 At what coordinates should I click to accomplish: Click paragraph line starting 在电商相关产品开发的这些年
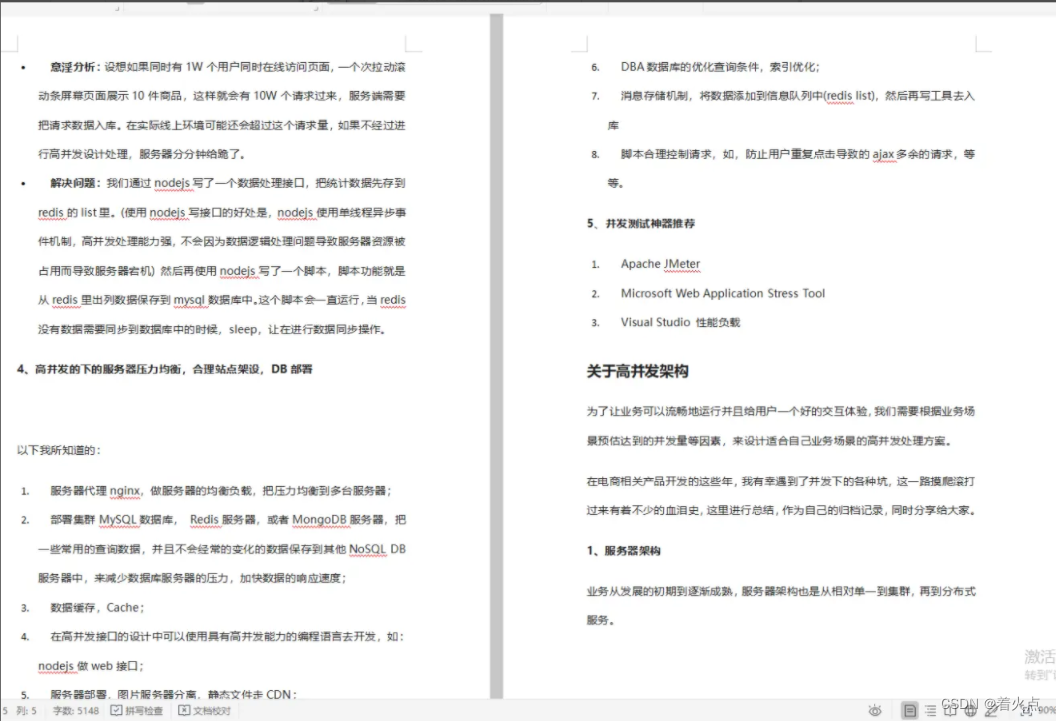click(x=781, y=481)
